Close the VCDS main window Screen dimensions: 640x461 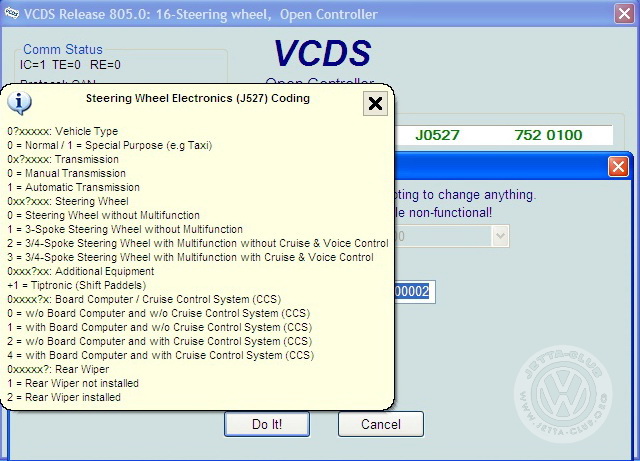[624, 13]
